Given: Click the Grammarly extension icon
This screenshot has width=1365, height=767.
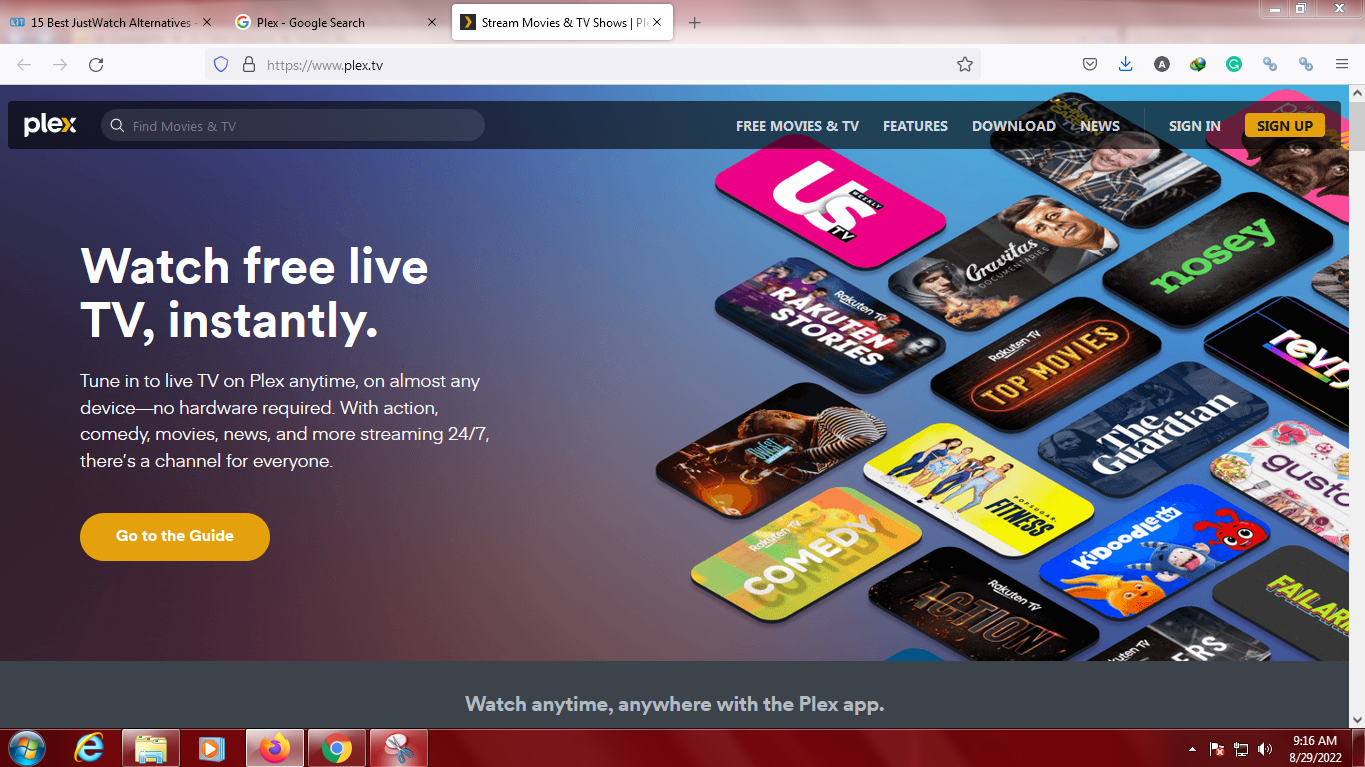Looking at the screenshot, I should click(1234, 65).
